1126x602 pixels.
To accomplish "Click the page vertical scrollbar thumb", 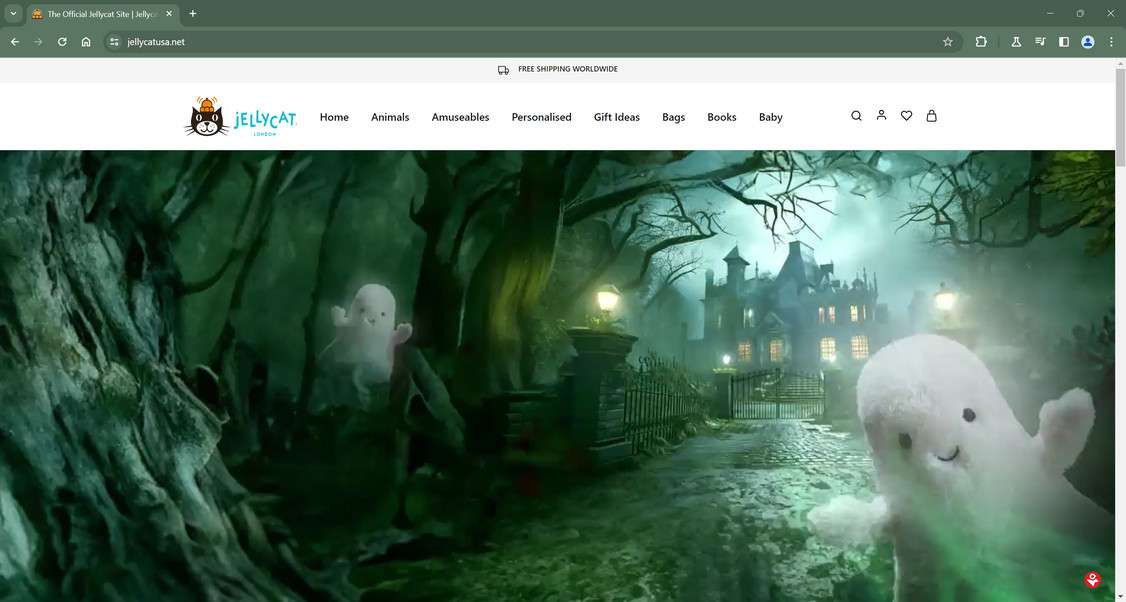I will point(1120,119).
